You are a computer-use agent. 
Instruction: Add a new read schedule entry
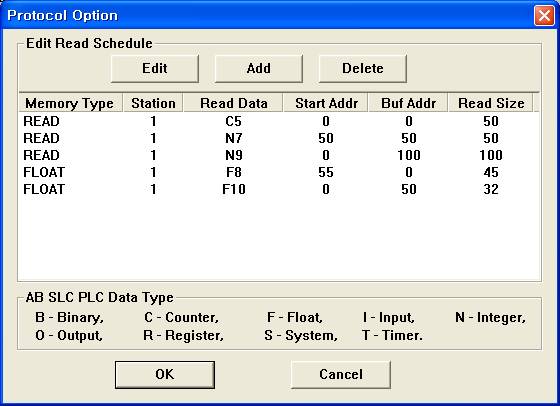[x=259, y=69]
